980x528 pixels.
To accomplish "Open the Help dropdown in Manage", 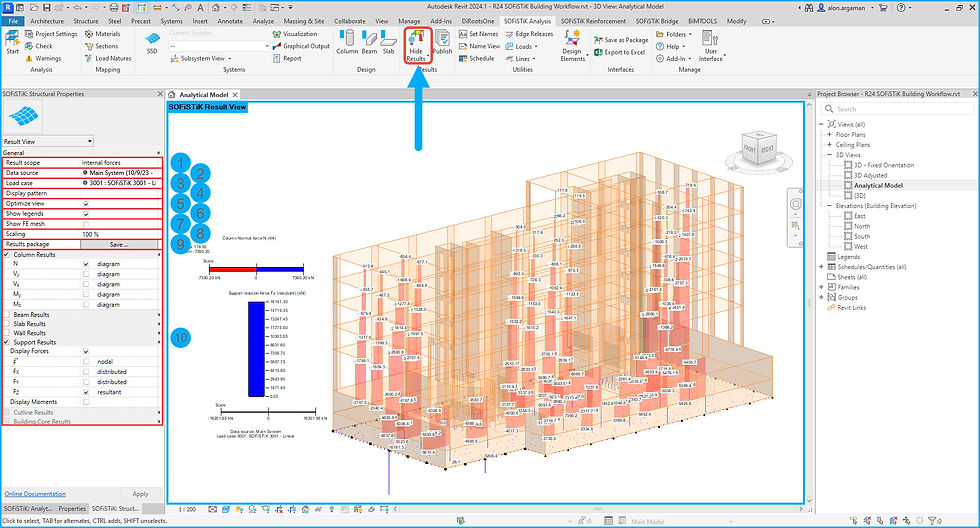I will click(671, 46).
